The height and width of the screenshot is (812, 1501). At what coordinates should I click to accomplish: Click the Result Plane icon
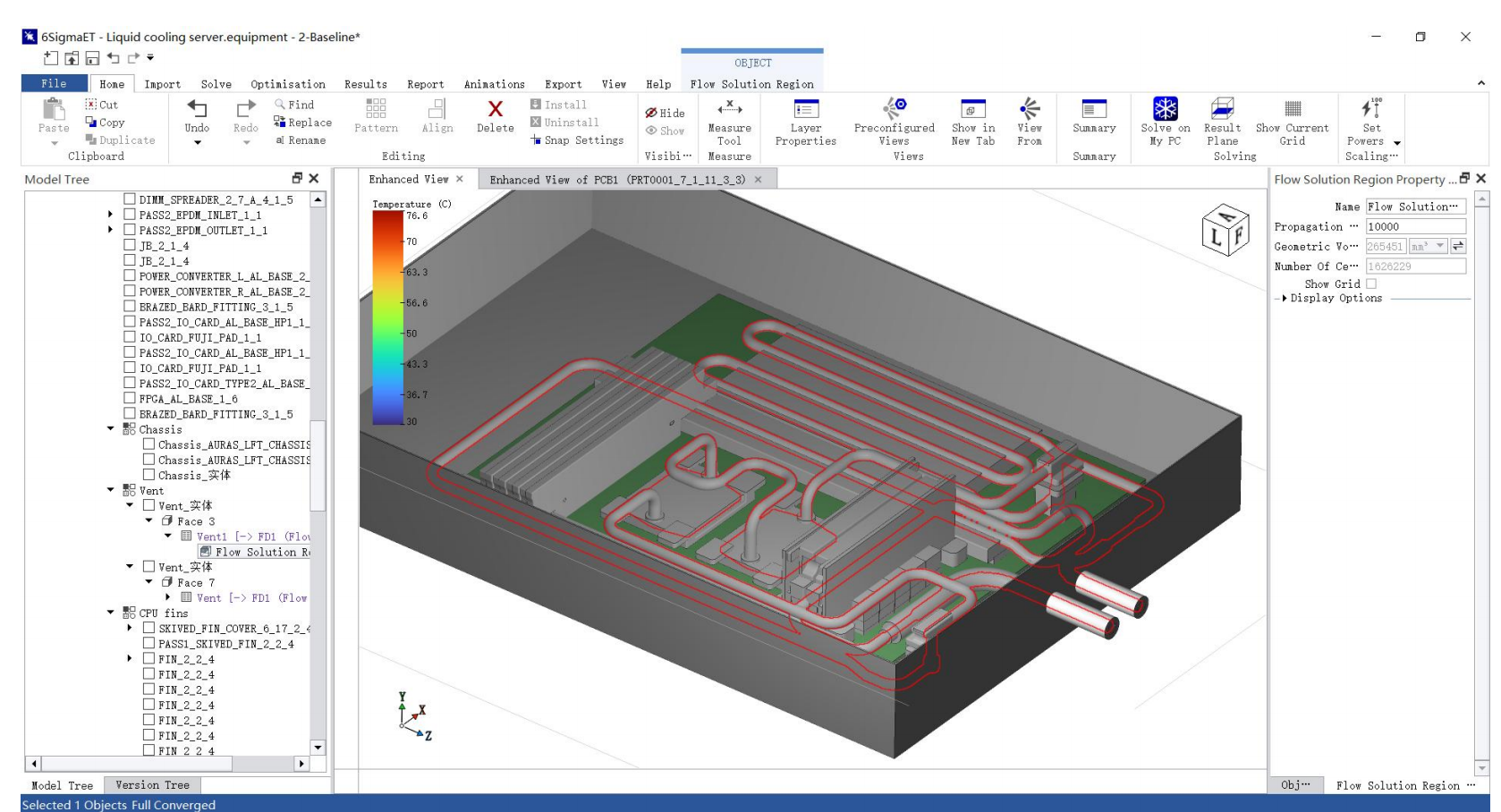tap(1222, 111)
